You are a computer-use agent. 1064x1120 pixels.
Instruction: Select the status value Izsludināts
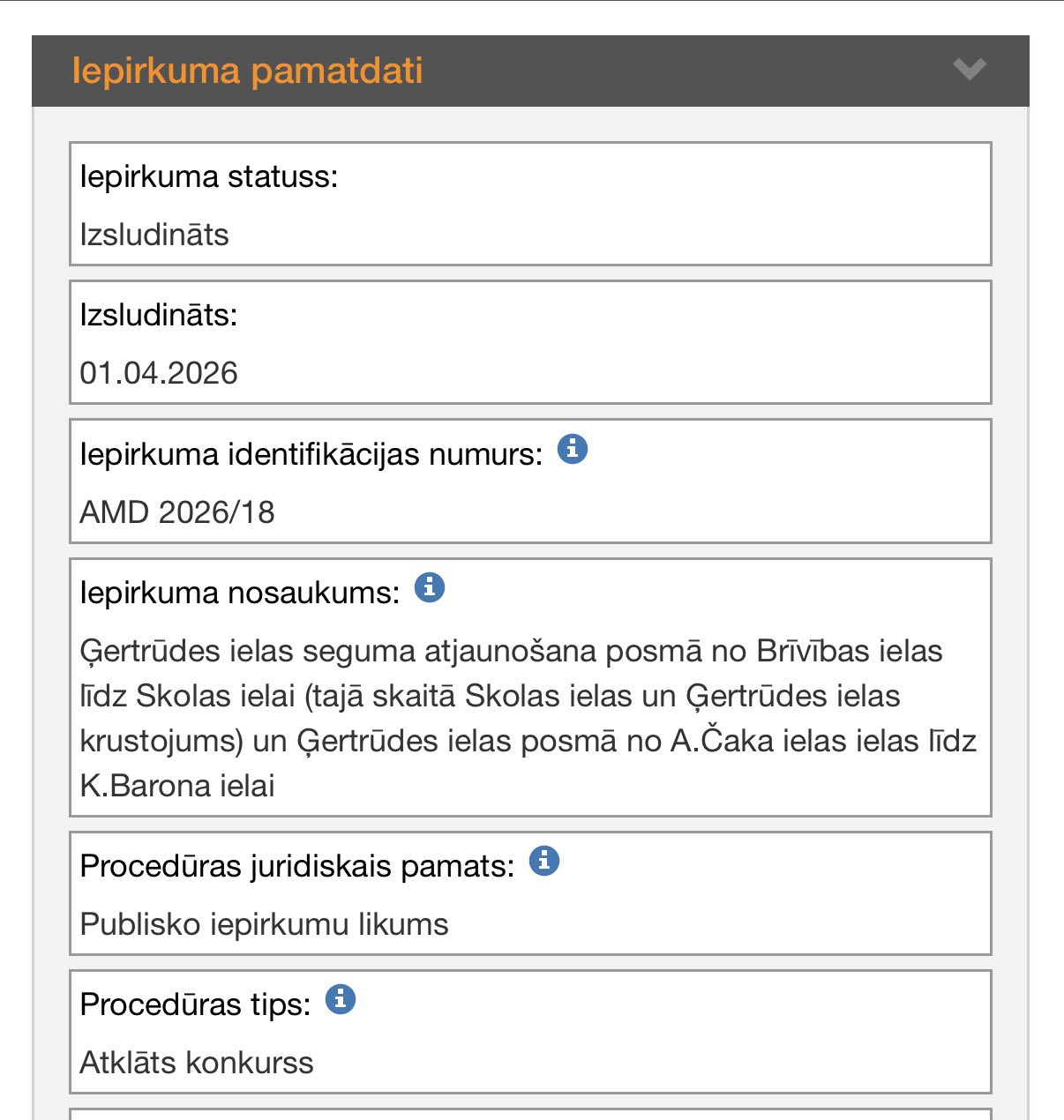point(154,235)
